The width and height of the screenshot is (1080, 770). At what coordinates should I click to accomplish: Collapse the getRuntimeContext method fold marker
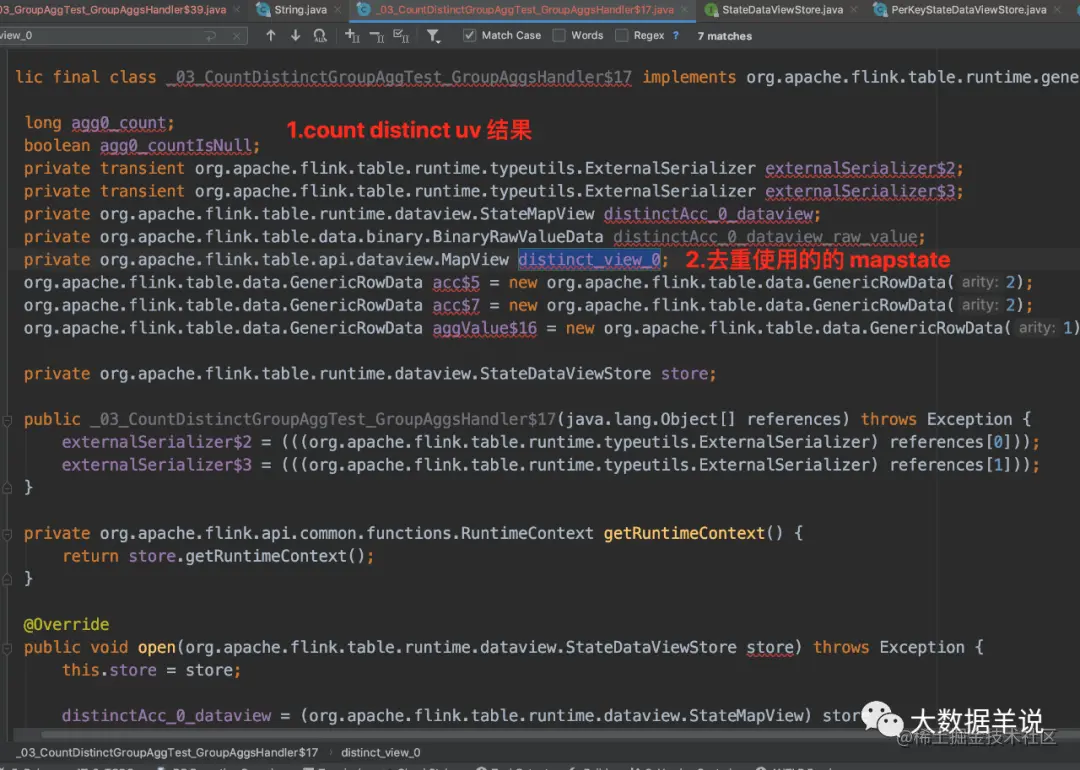tap(7, 534)
